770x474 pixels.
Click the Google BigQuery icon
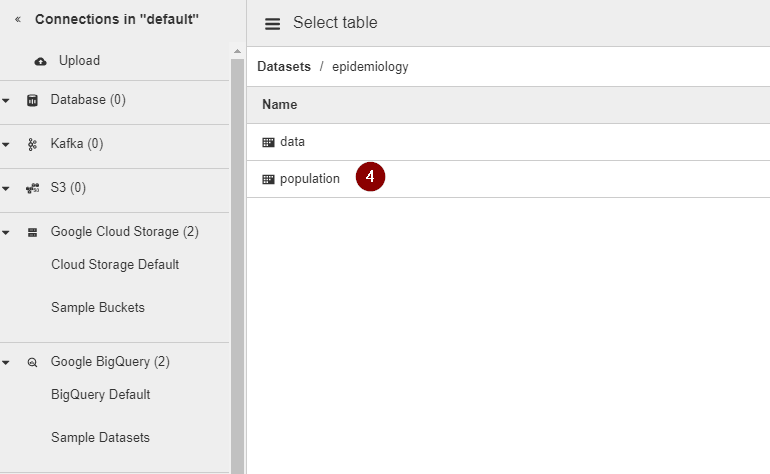[x=32, y=362]
